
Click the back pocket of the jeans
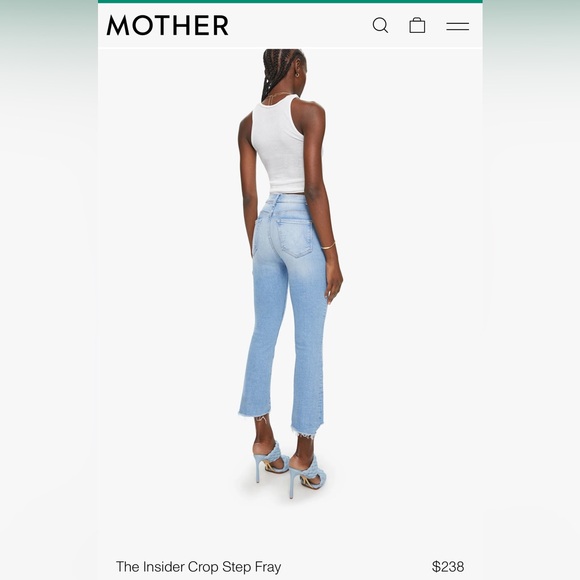pyautogui.click(x=295, y=238)
